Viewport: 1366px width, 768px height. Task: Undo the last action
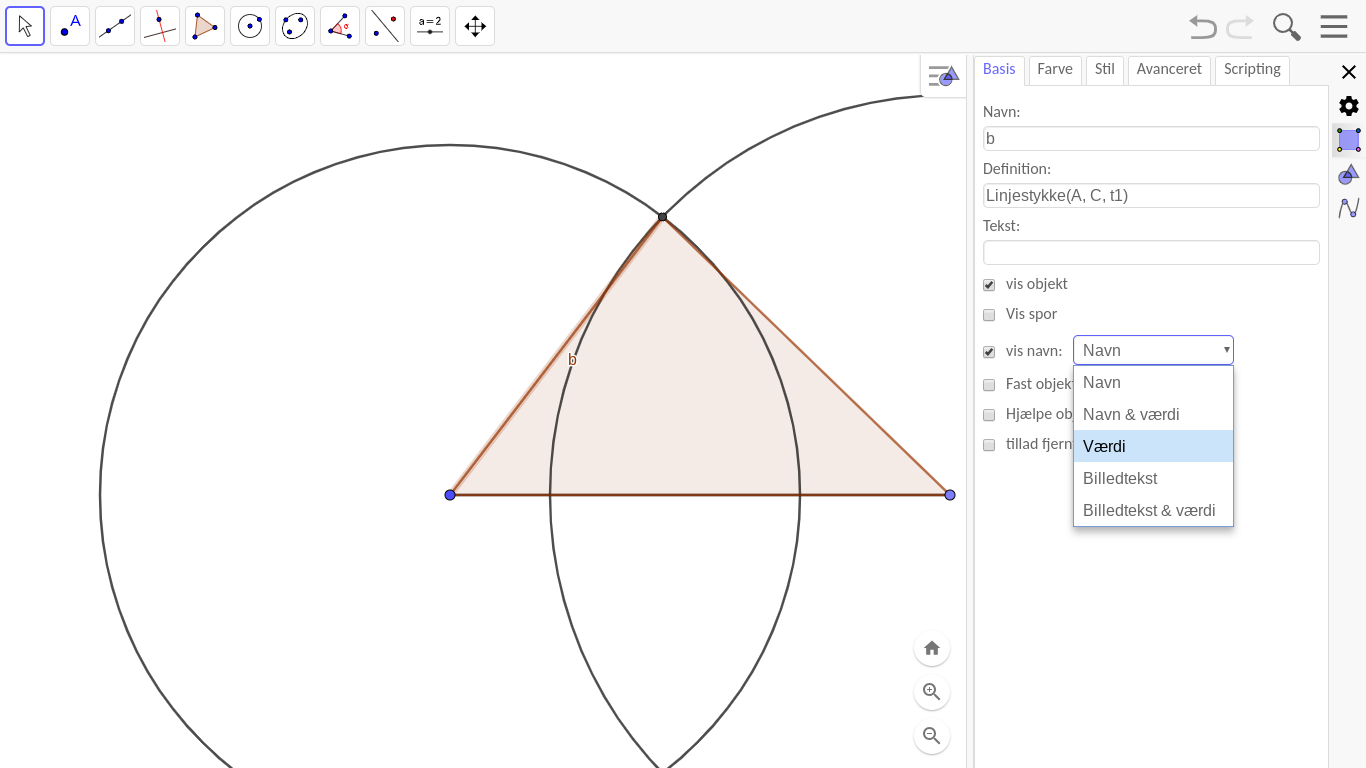[1203, 27]
